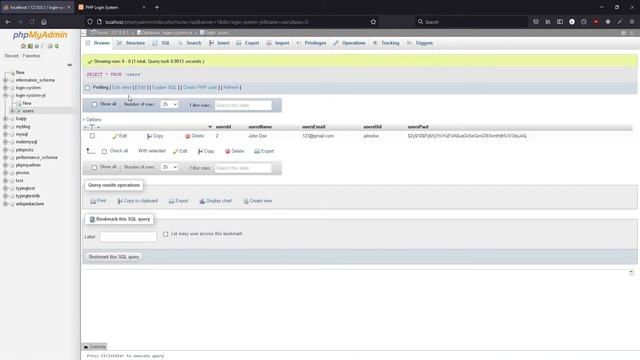Collapse the login-system-yt database node
This screenshot has width=640, height=360.
[5, 96]
